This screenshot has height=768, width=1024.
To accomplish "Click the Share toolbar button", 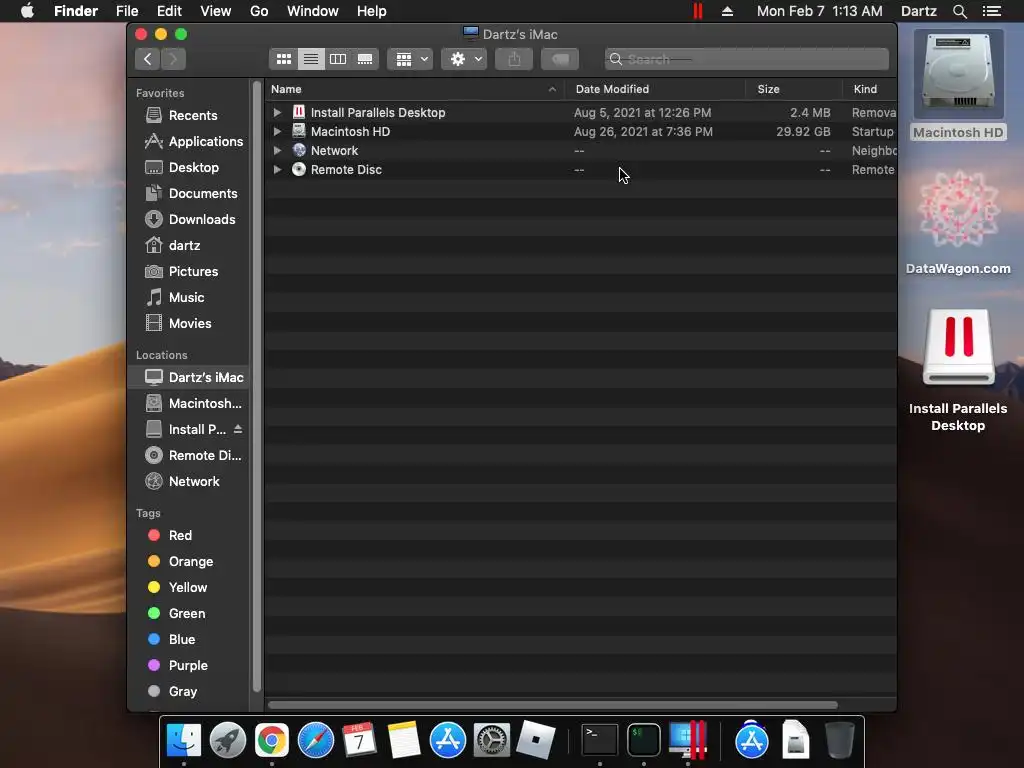I will coord(514,59).
